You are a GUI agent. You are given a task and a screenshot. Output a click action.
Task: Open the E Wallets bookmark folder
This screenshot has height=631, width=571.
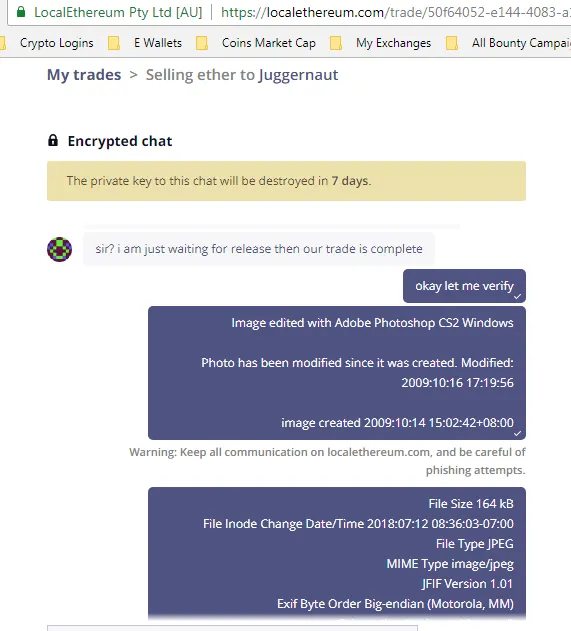158,43
